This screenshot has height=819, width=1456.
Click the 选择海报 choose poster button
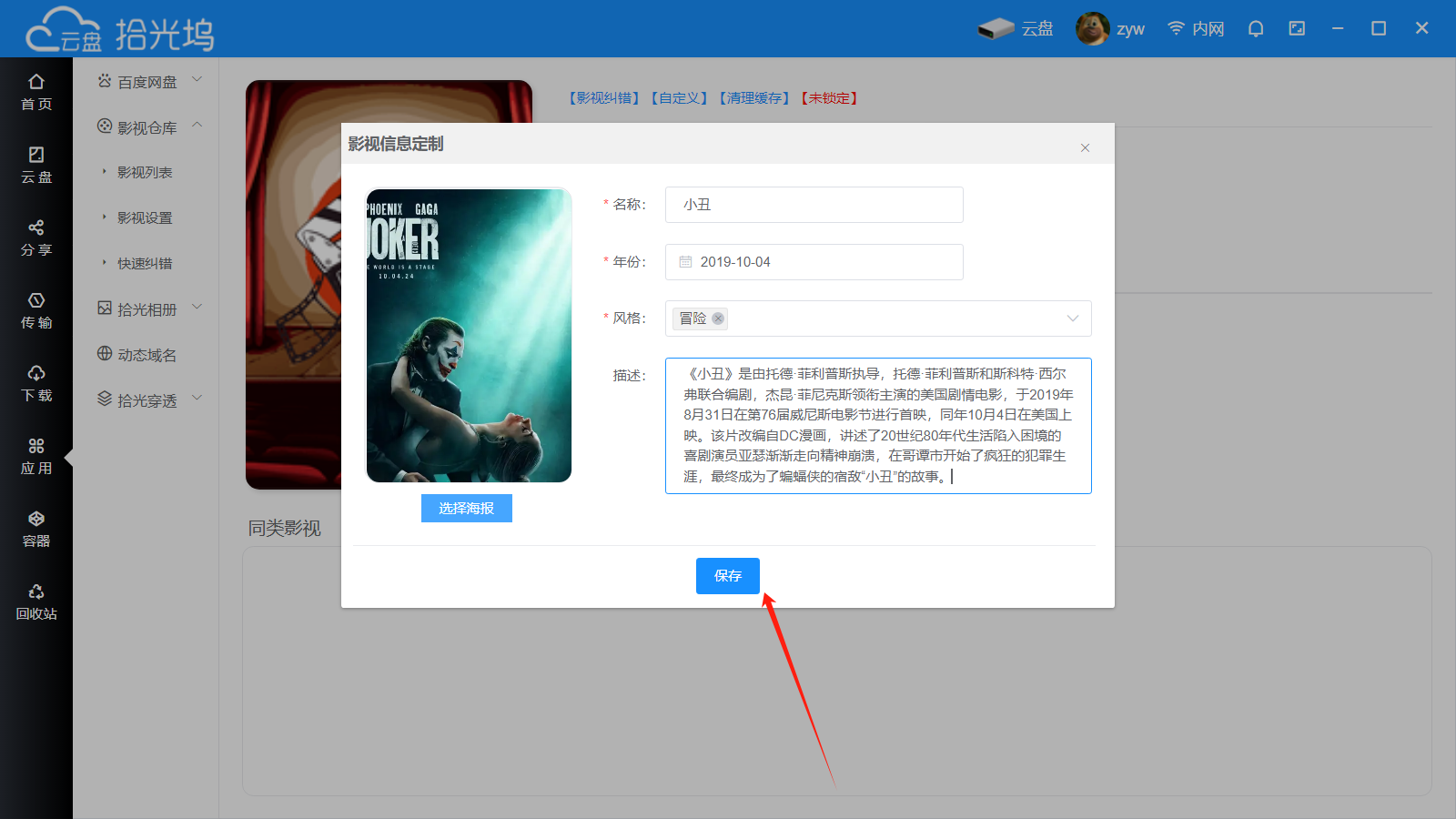(467, 508)
